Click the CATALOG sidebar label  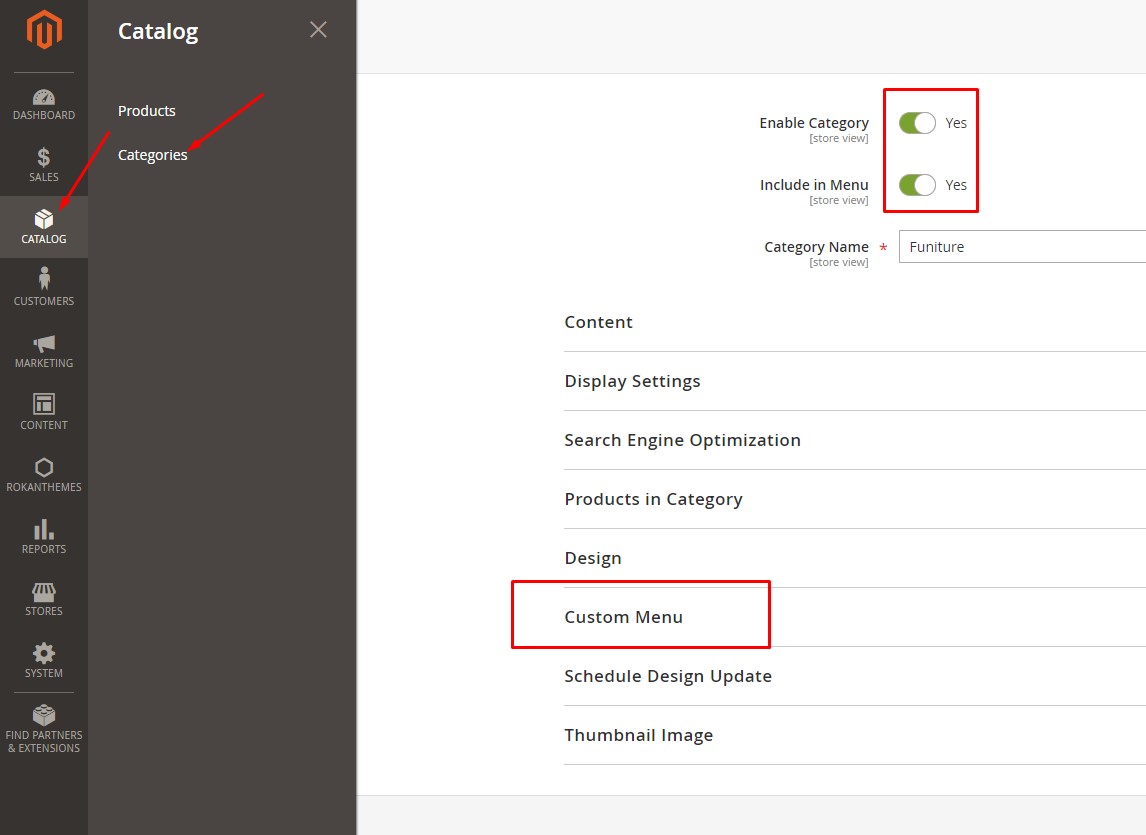click(x=44, y=239)
